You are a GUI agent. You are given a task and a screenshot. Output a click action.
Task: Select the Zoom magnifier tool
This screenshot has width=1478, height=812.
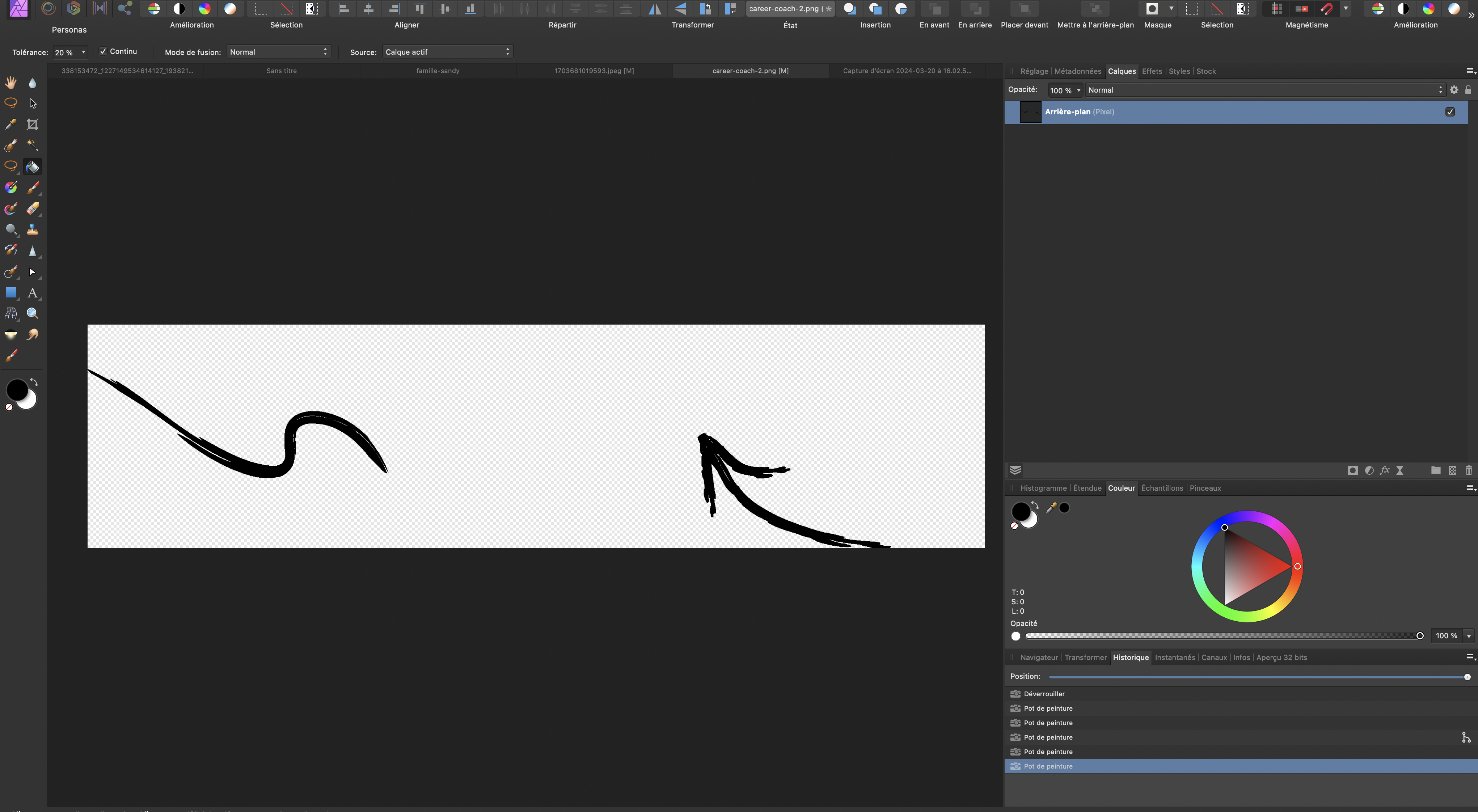(33, 313)
